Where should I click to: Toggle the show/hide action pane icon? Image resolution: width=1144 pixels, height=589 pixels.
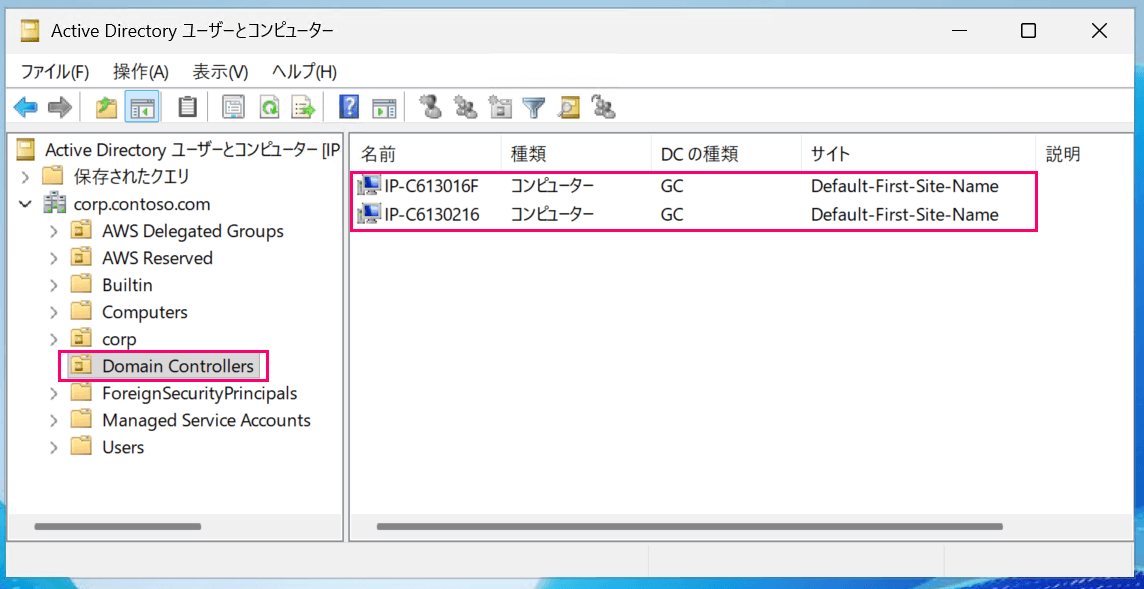[384, 108]
